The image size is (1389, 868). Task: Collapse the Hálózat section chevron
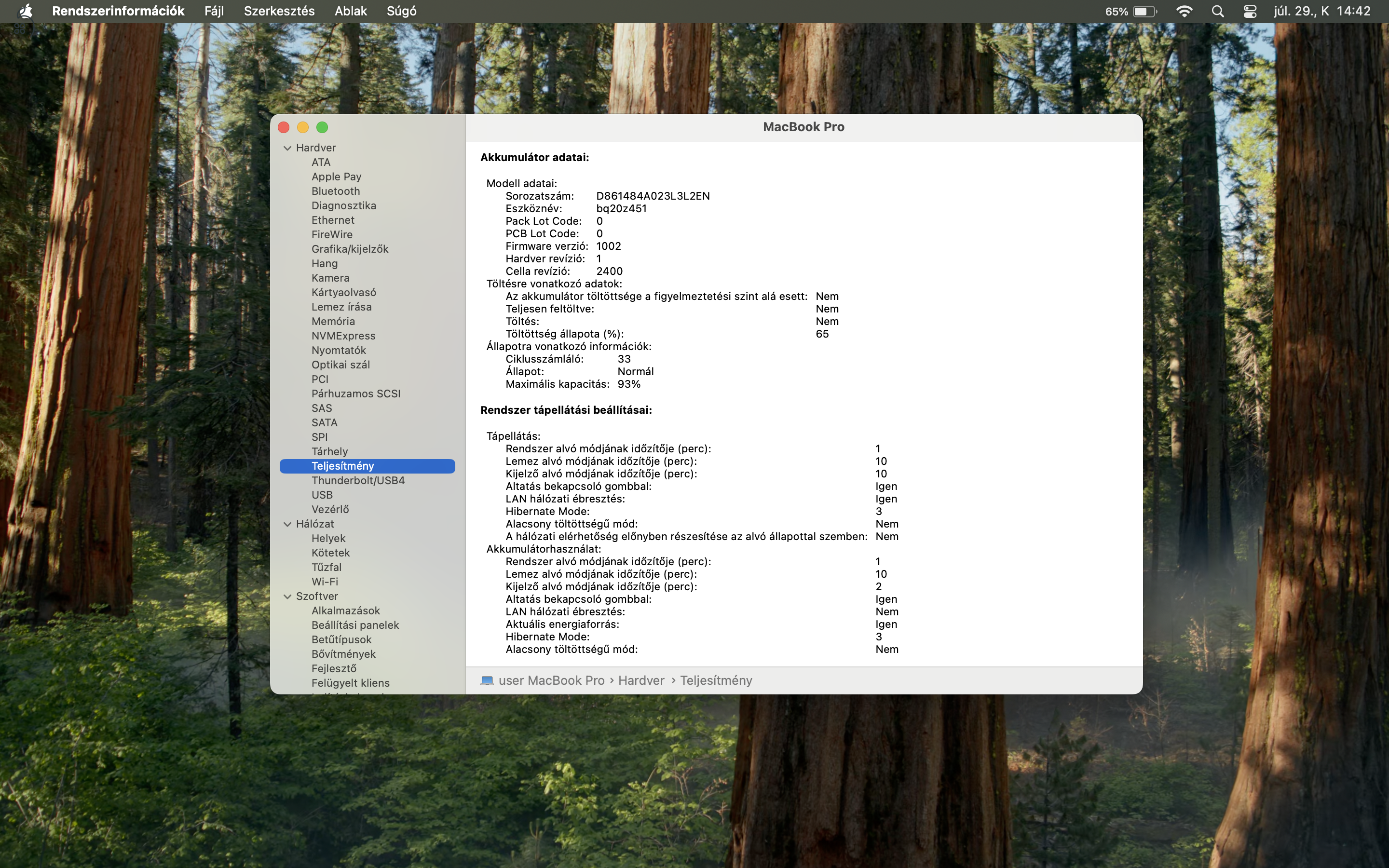[x=287, y=524]
